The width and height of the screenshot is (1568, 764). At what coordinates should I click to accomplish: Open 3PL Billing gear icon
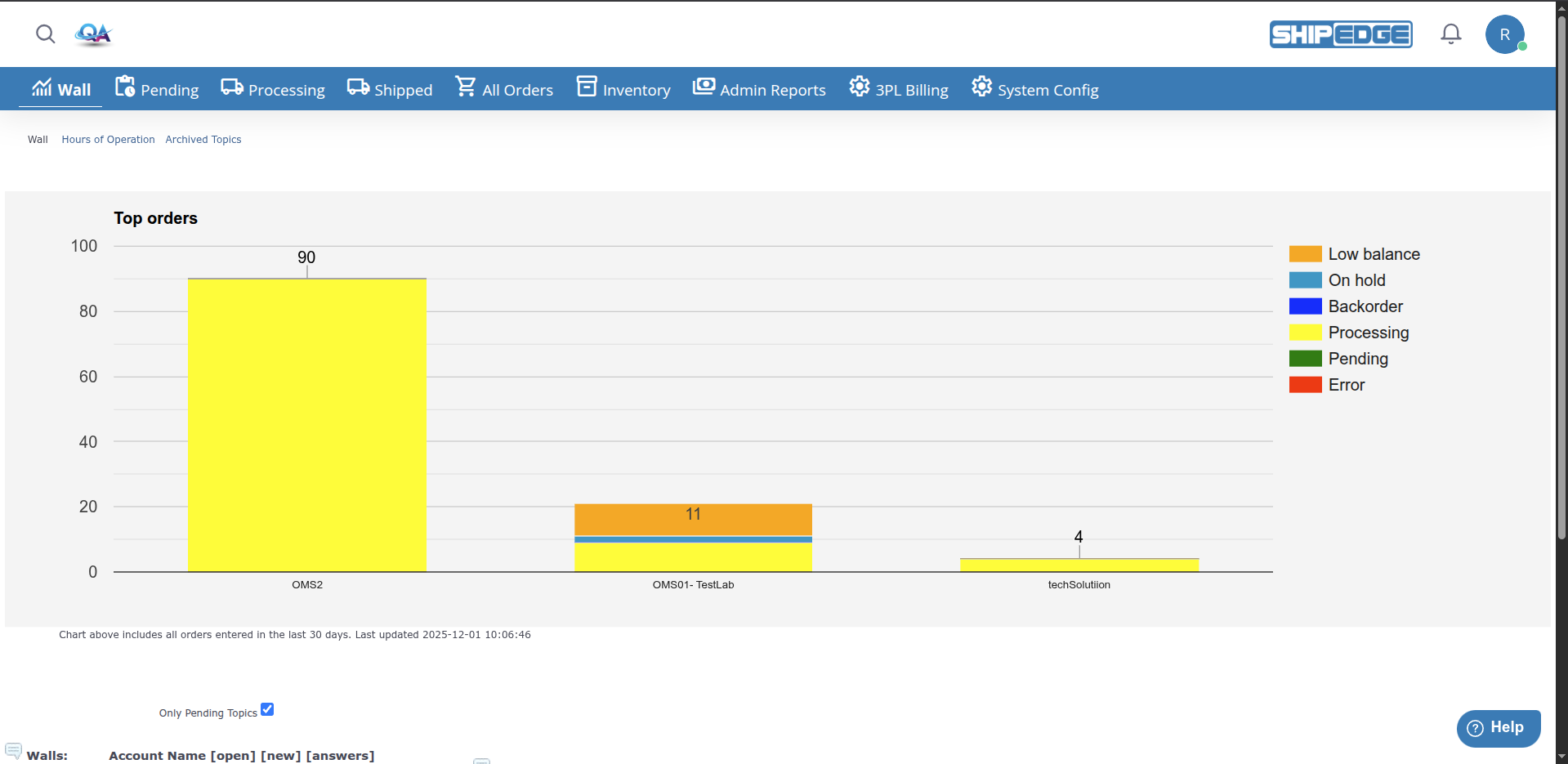(x=859, y=87)
